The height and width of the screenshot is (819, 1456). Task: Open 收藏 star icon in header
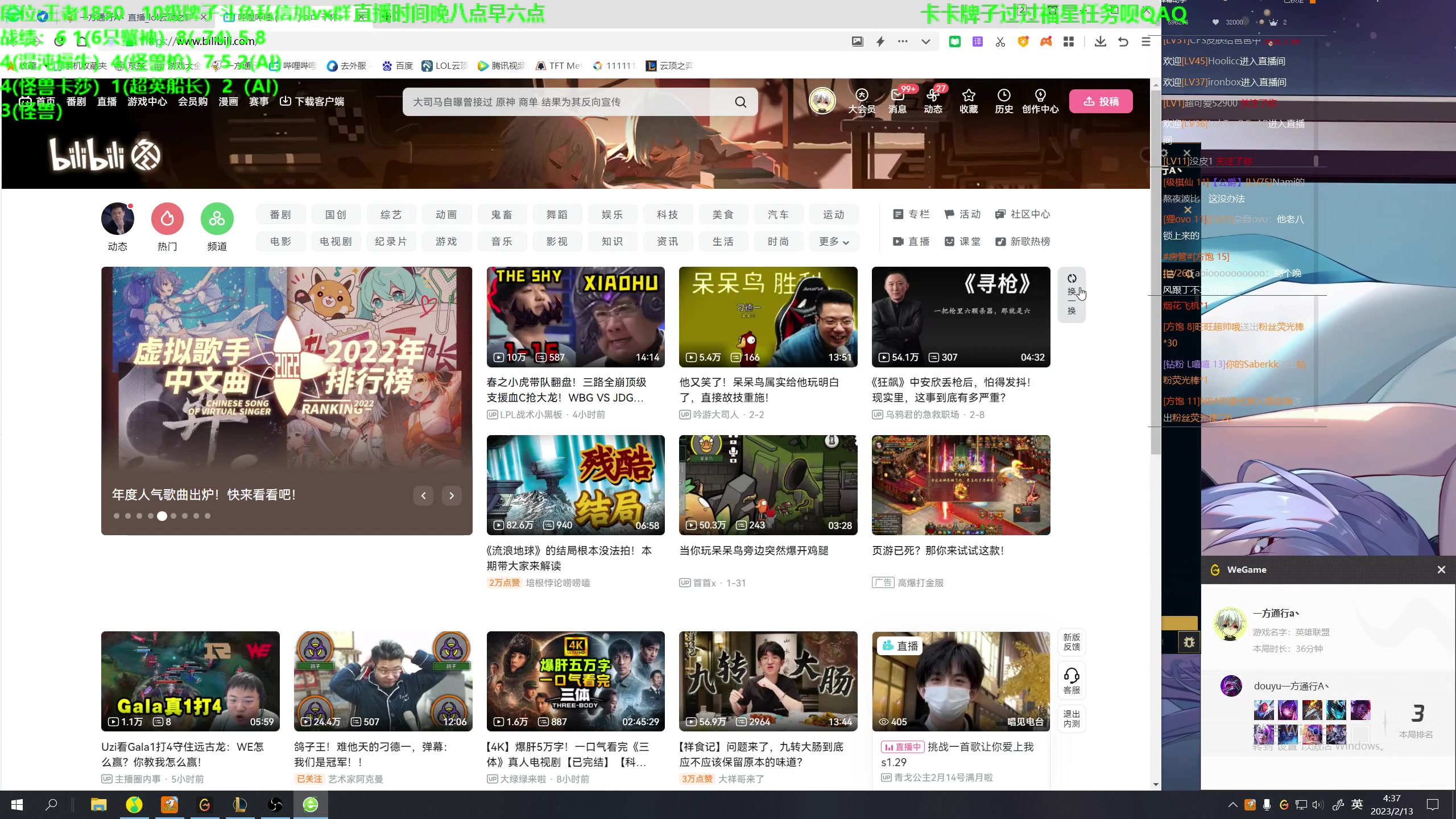[x=969, y=101]
